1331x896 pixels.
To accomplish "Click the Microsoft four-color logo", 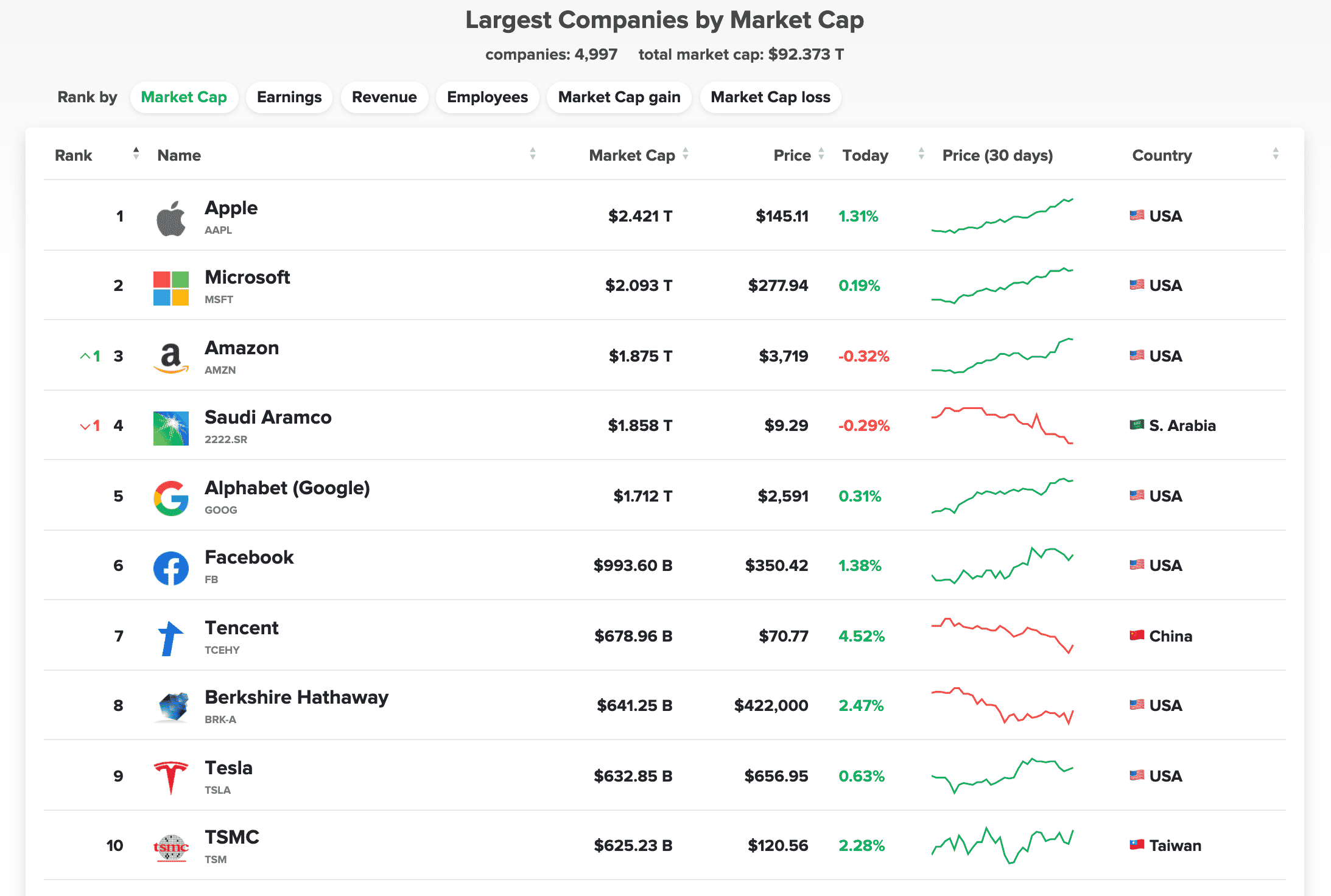I will click(170, 288).
